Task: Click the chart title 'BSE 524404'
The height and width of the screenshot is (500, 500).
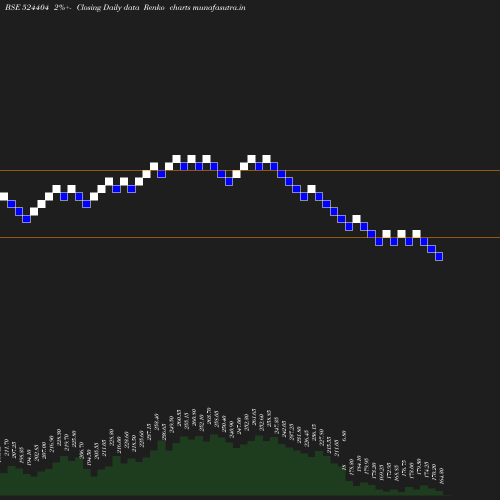Action: 27,7
